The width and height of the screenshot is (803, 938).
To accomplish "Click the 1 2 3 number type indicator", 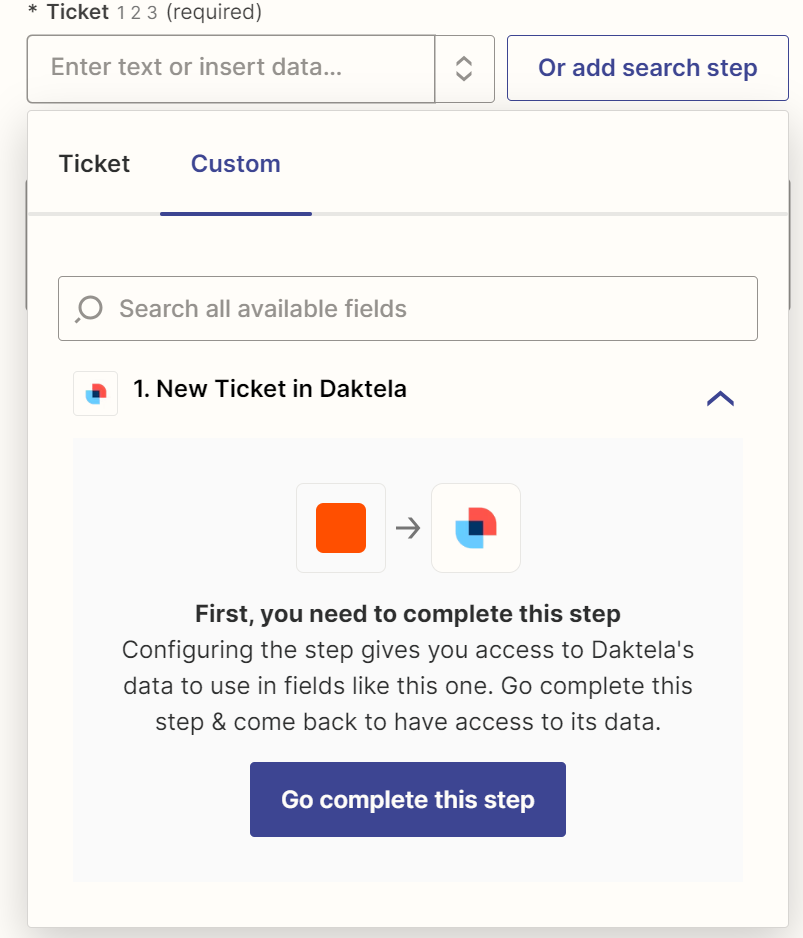I will 137,13.
